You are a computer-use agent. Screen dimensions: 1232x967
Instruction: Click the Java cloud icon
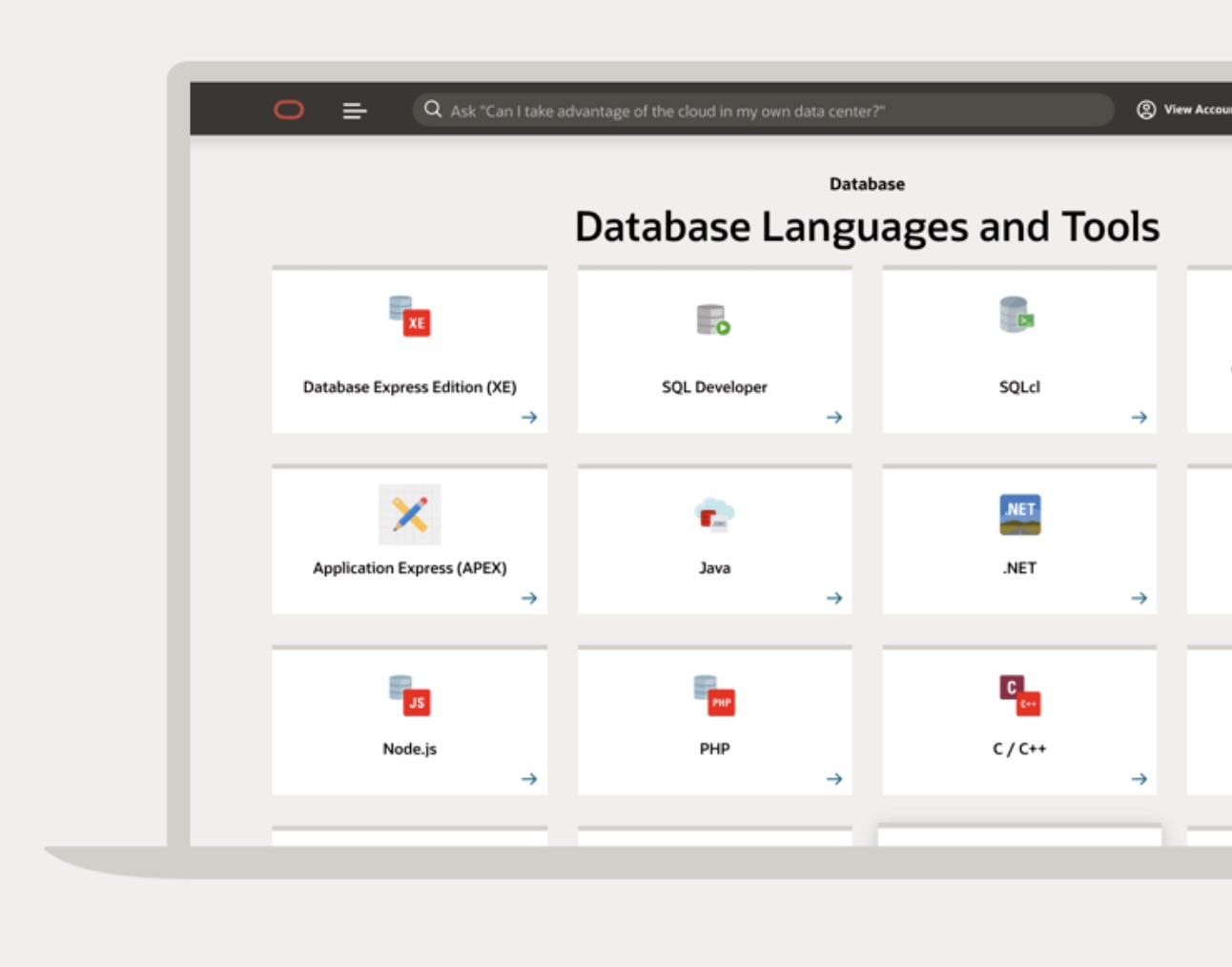click(714, 514)
